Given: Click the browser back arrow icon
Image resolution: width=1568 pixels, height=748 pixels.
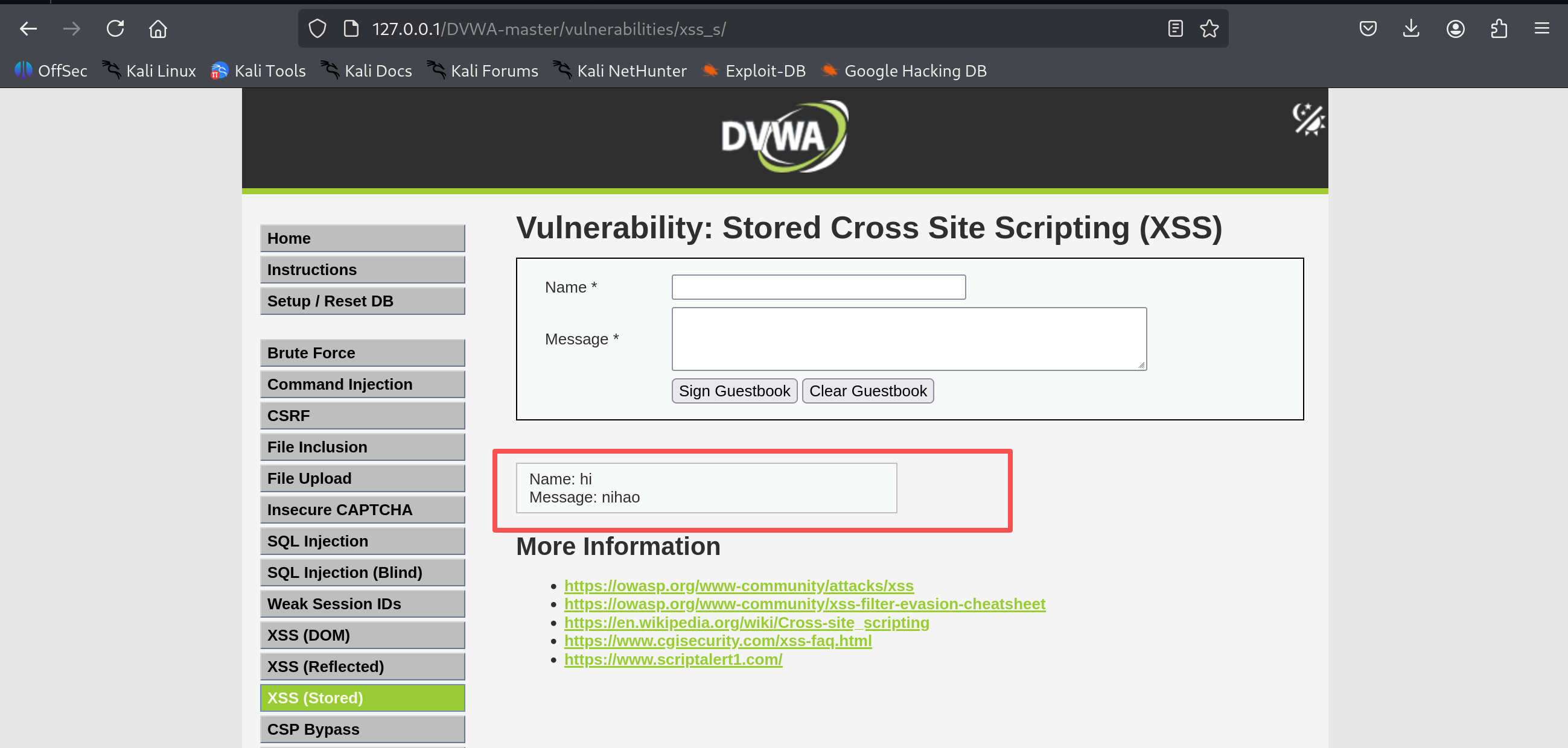Looking at the screenshot, I should tap(28, 28).
